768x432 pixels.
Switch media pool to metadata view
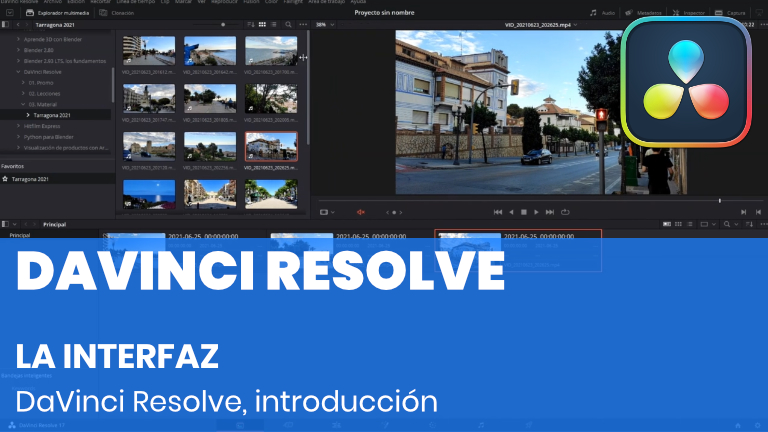pos(667,224)
